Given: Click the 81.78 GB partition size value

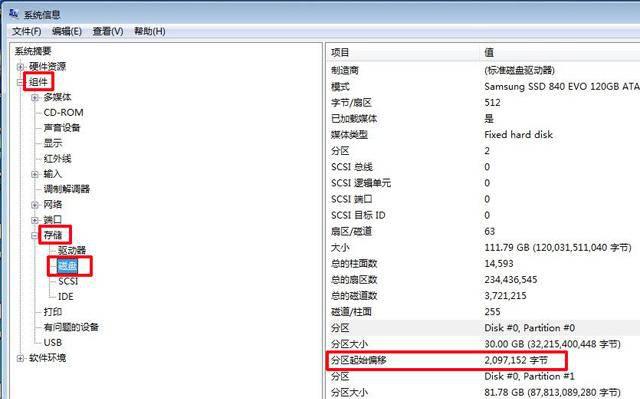Looking at the screenshot, I should coord(552,392).
